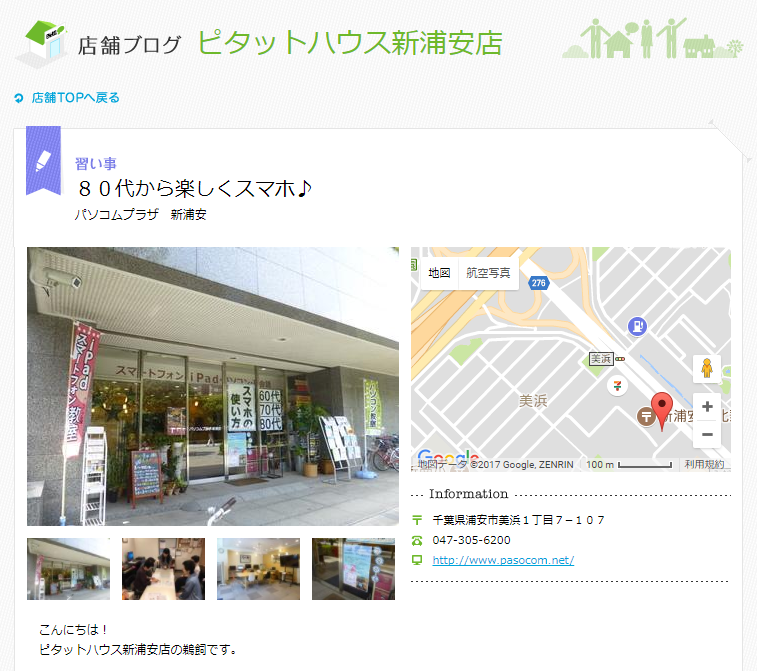The image size is (757, 671).
Task: Click the green house logo icon
Action: 43,44
